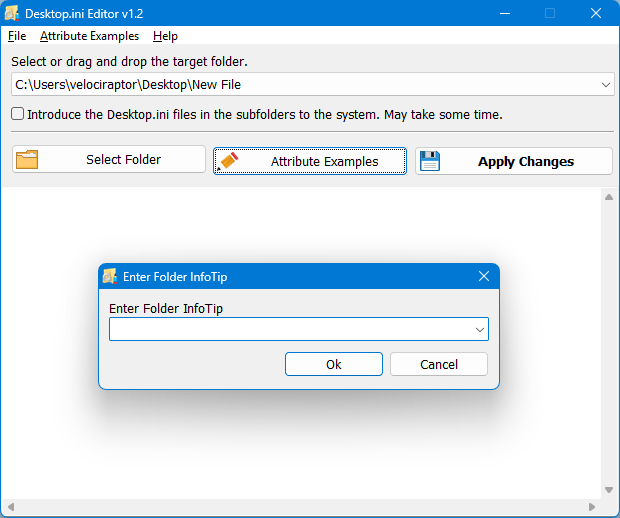620x518 pixels.
Task: Click the scrollbar down arrow
Action: pyautogui.click(x=608, y=490)
